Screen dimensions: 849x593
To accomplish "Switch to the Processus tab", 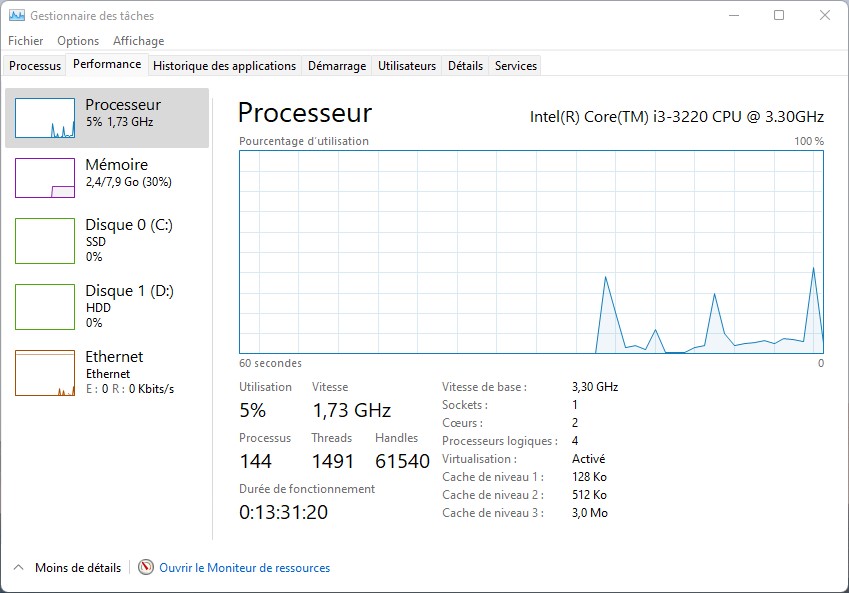I will pos(35,66).
